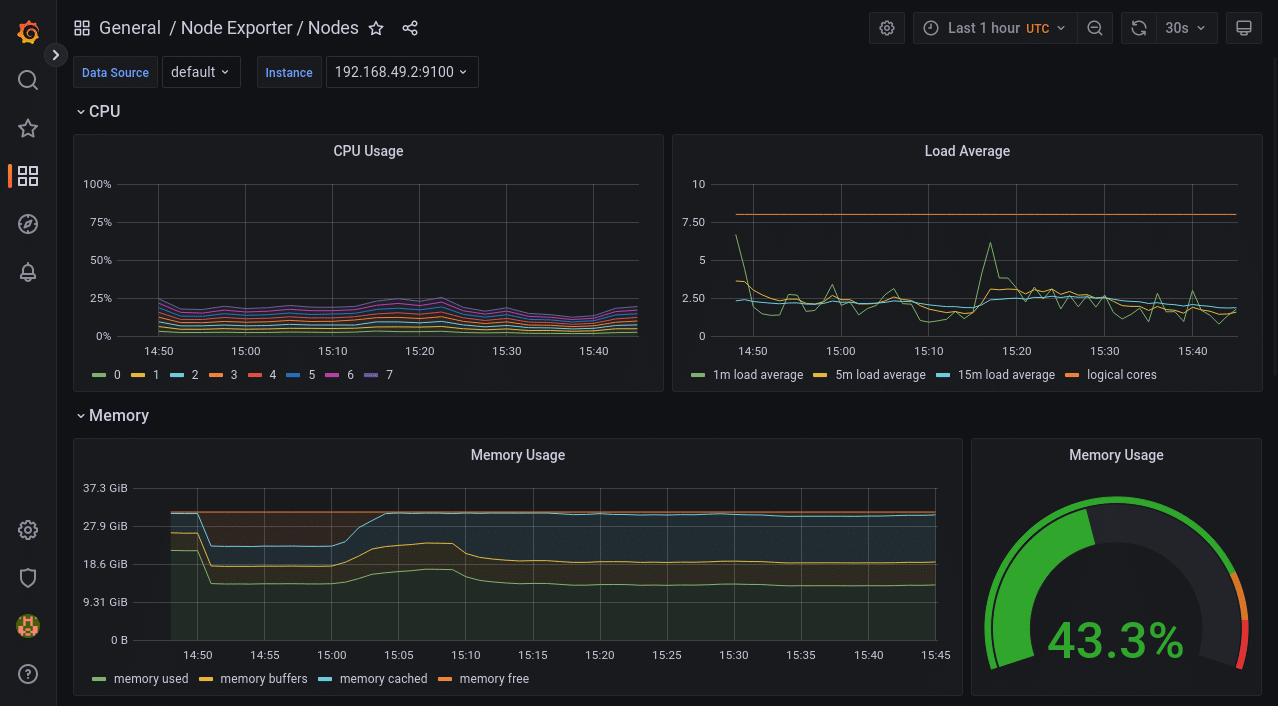Open the Explore compass icon
This screenshot has height=706, width=1278.
(x=28, y=224)
